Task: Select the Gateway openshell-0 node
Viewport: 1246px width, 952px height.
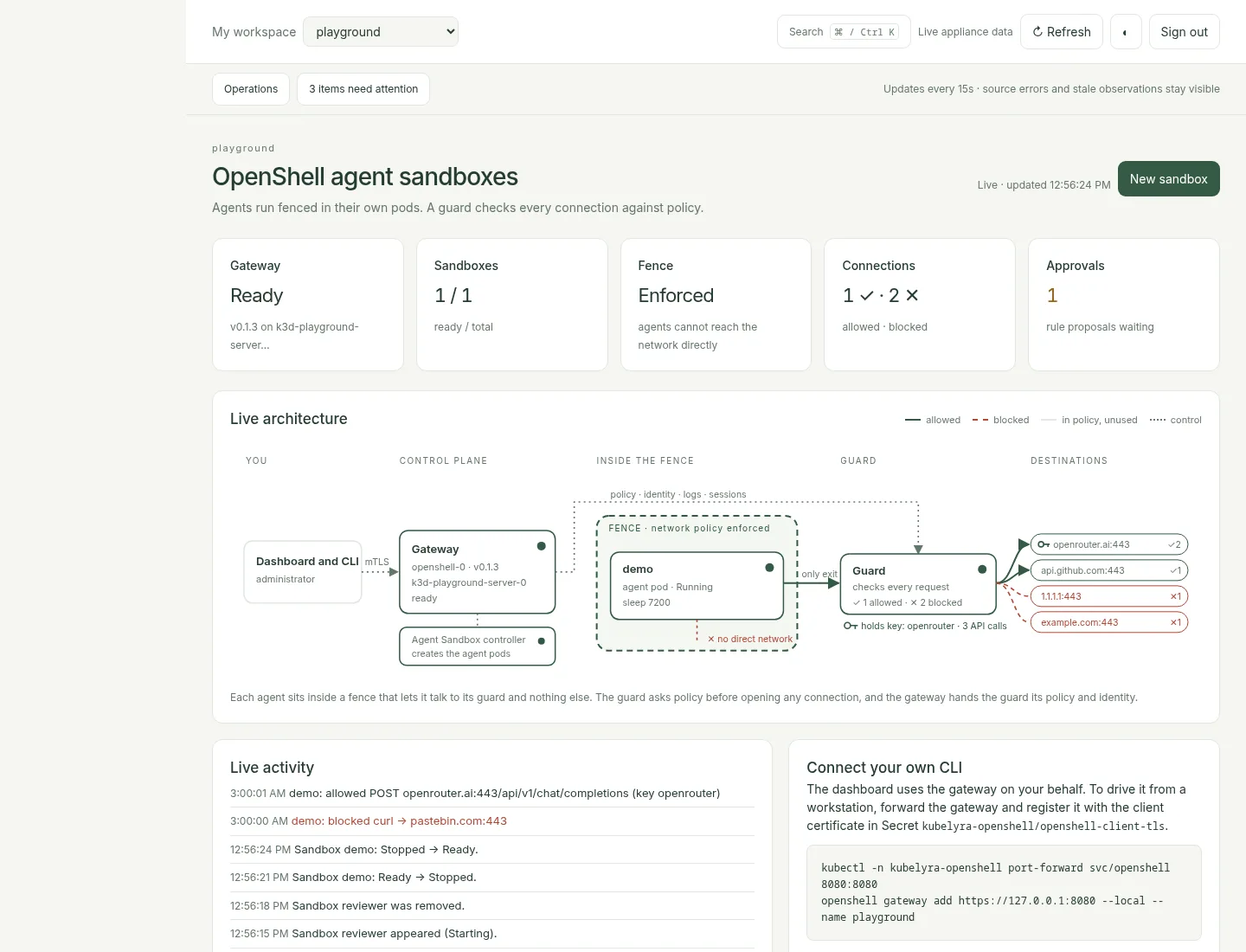Action: pos(478,572)
